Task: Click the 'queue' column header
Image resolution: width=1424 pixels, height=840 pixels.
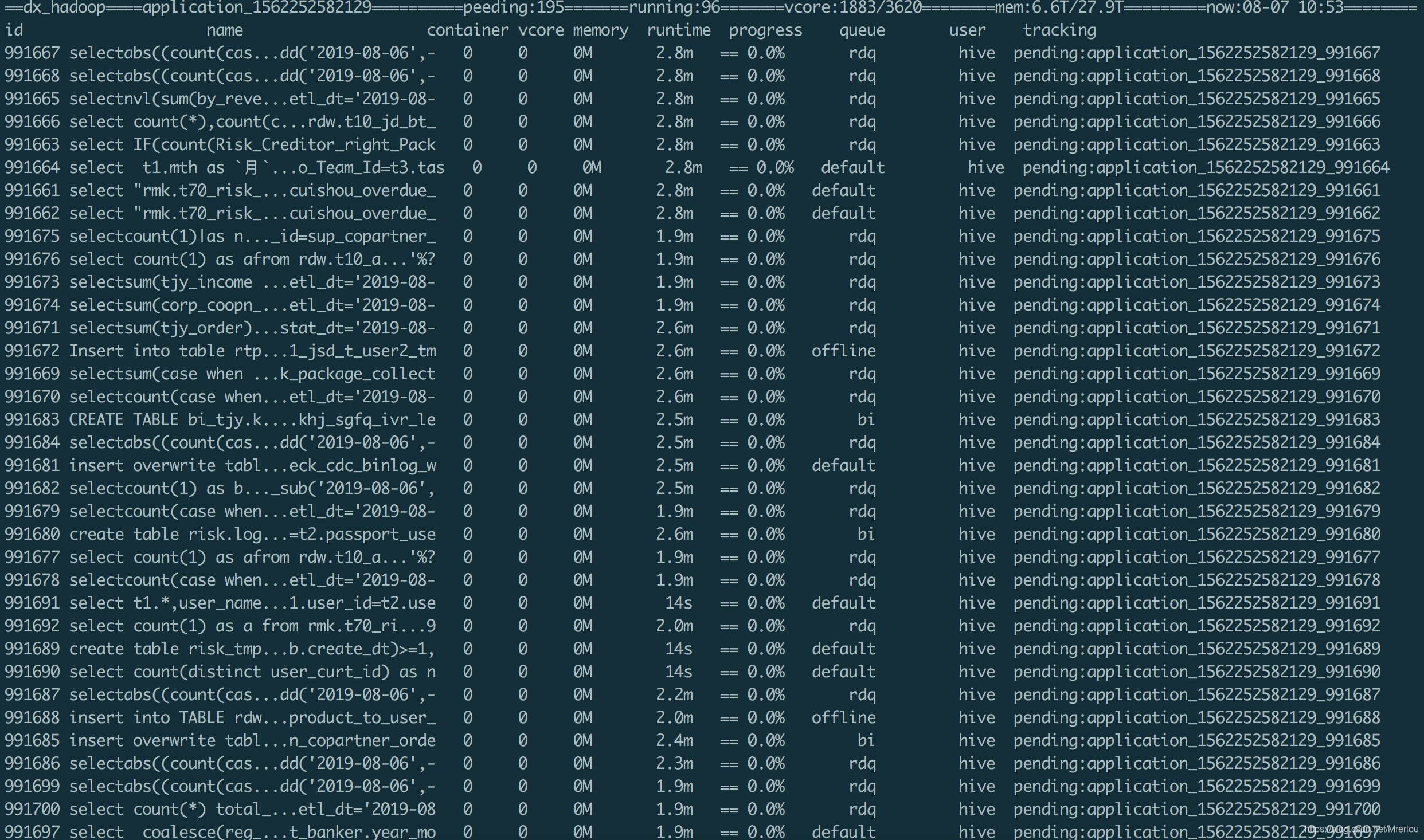Action: (x=862, y=30)
